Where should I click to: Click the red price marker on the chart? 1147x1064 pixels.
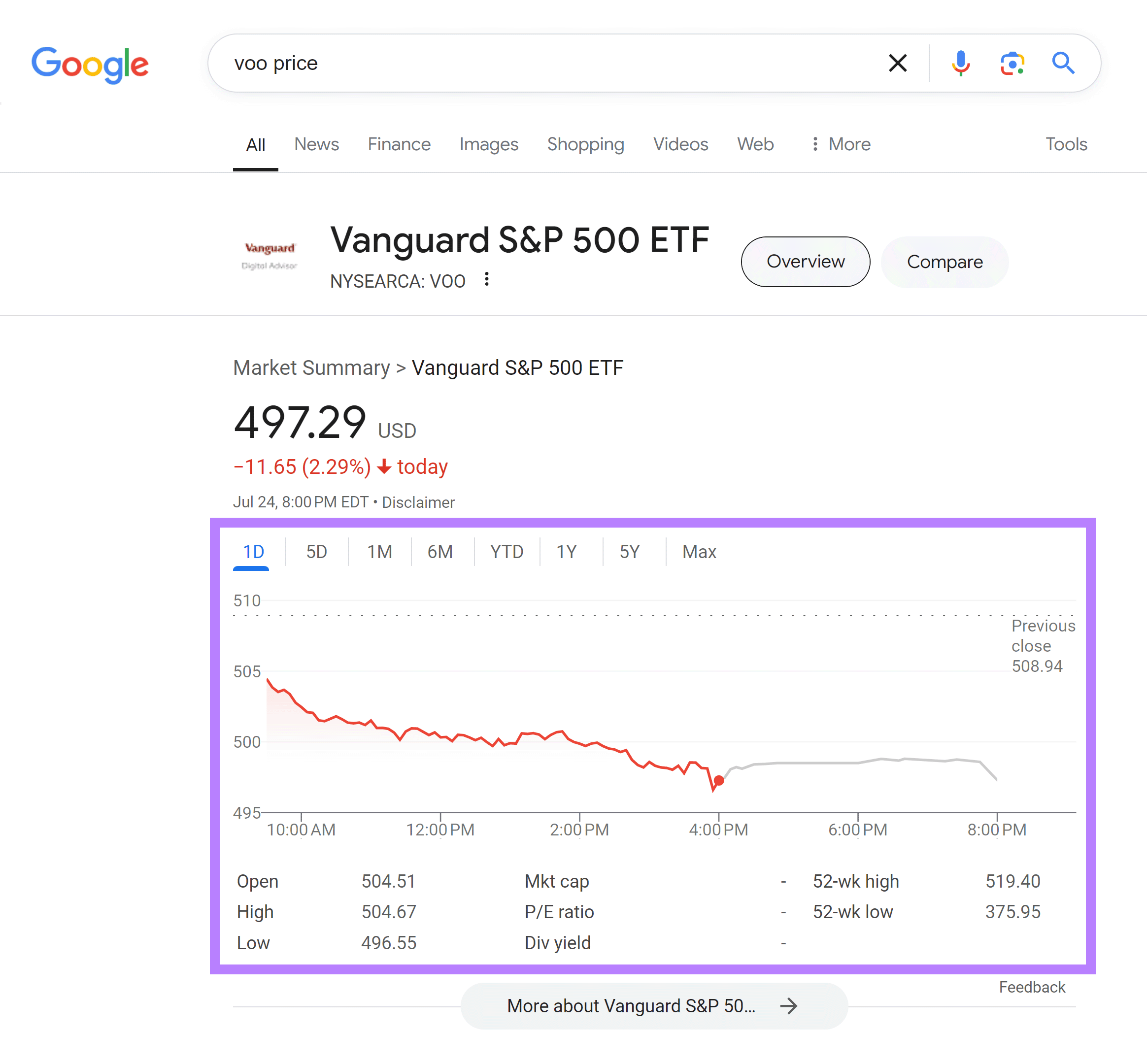[719, 781]
